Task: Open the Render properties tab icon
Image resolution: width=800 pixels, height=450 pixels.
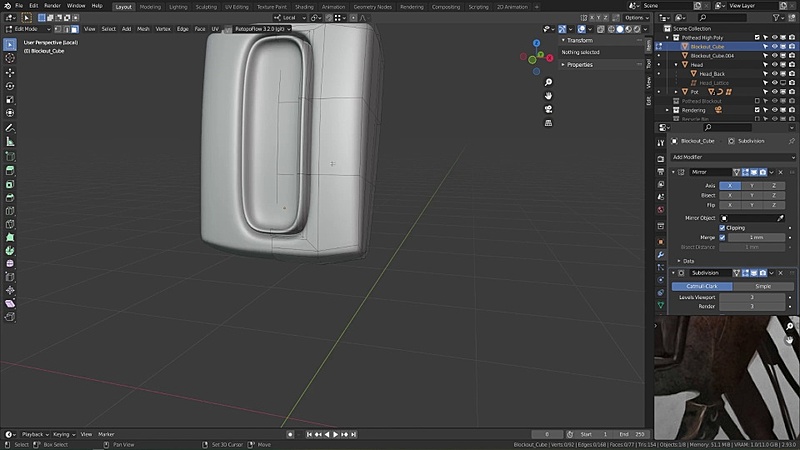Action: pos(661,159)
